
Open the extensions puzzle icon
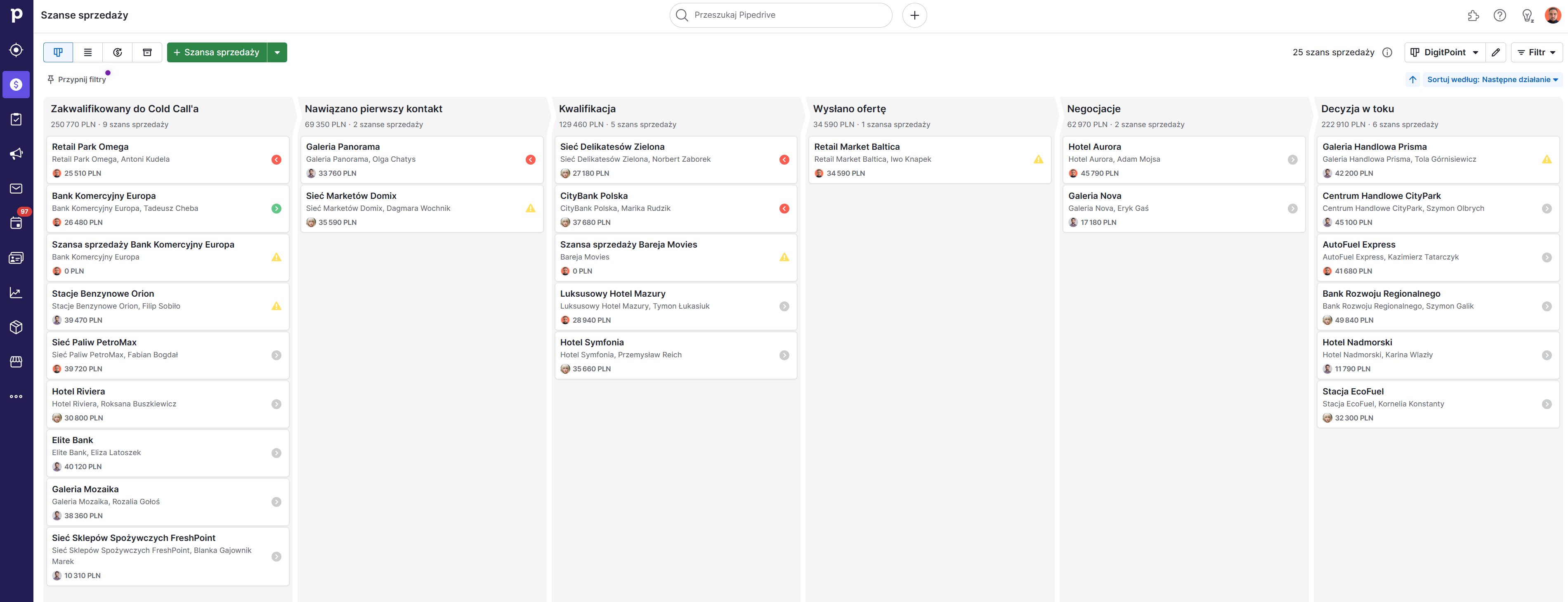tap(1473, 15)
